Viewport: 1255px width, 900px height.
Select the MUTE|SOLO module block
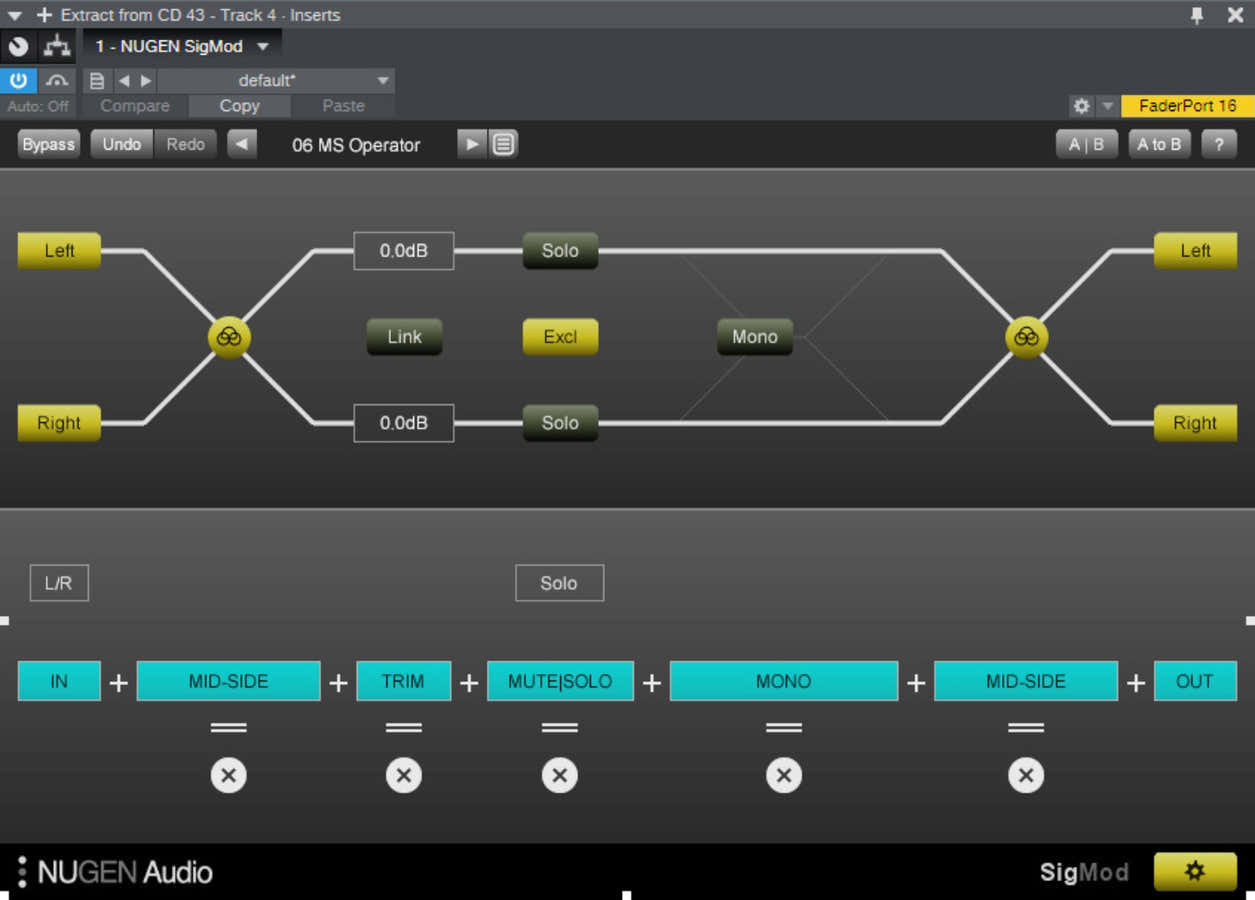point(560,681)
